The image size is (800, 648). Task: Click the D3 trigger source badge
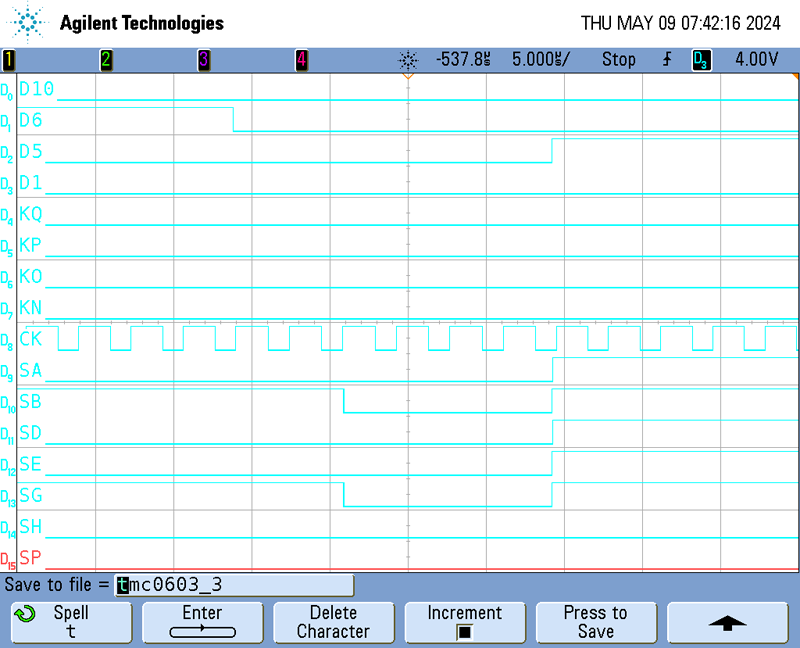pos(702,60)
